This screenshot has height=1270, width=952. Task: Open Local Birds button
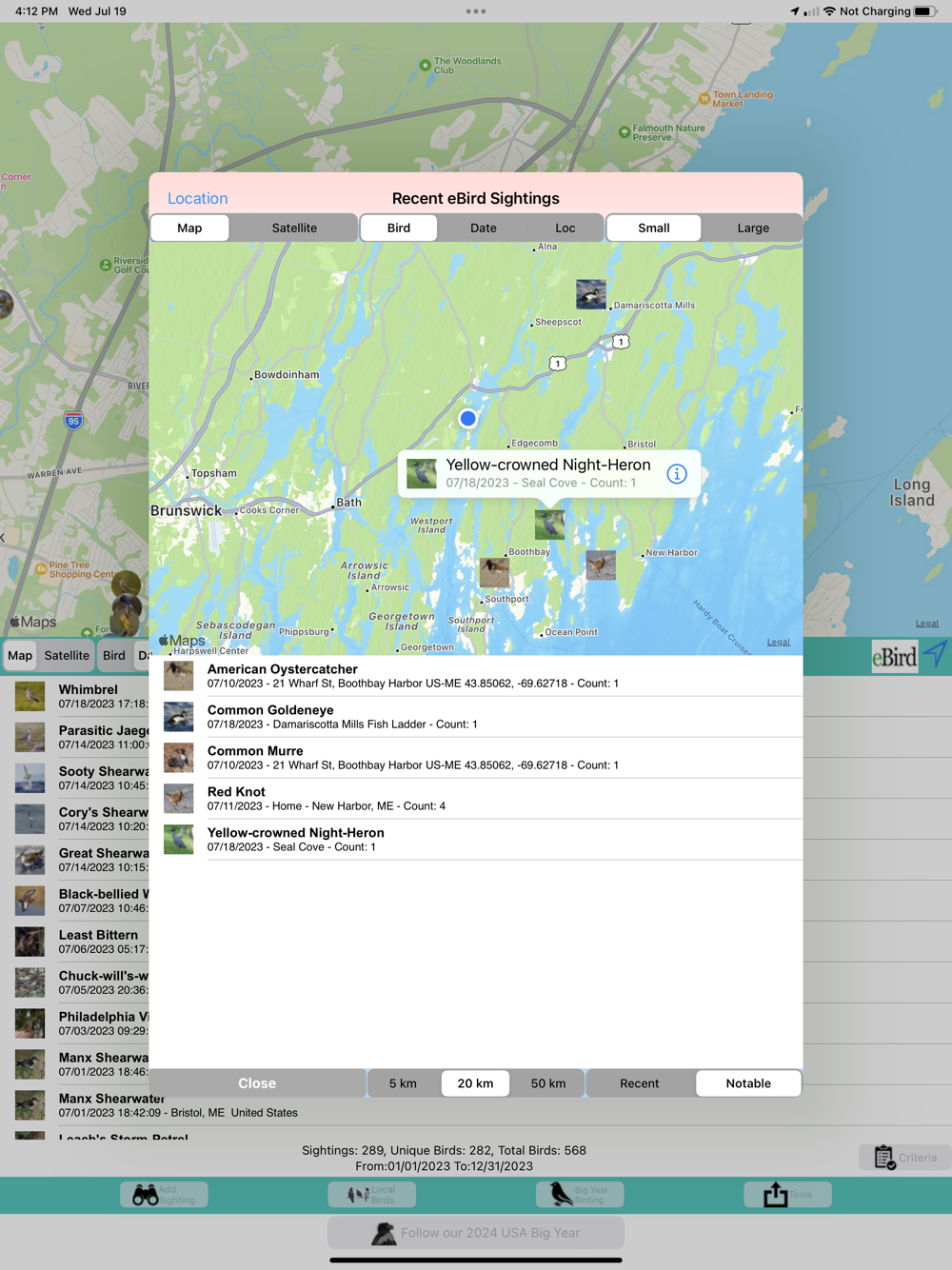[x=372, y=1195]
